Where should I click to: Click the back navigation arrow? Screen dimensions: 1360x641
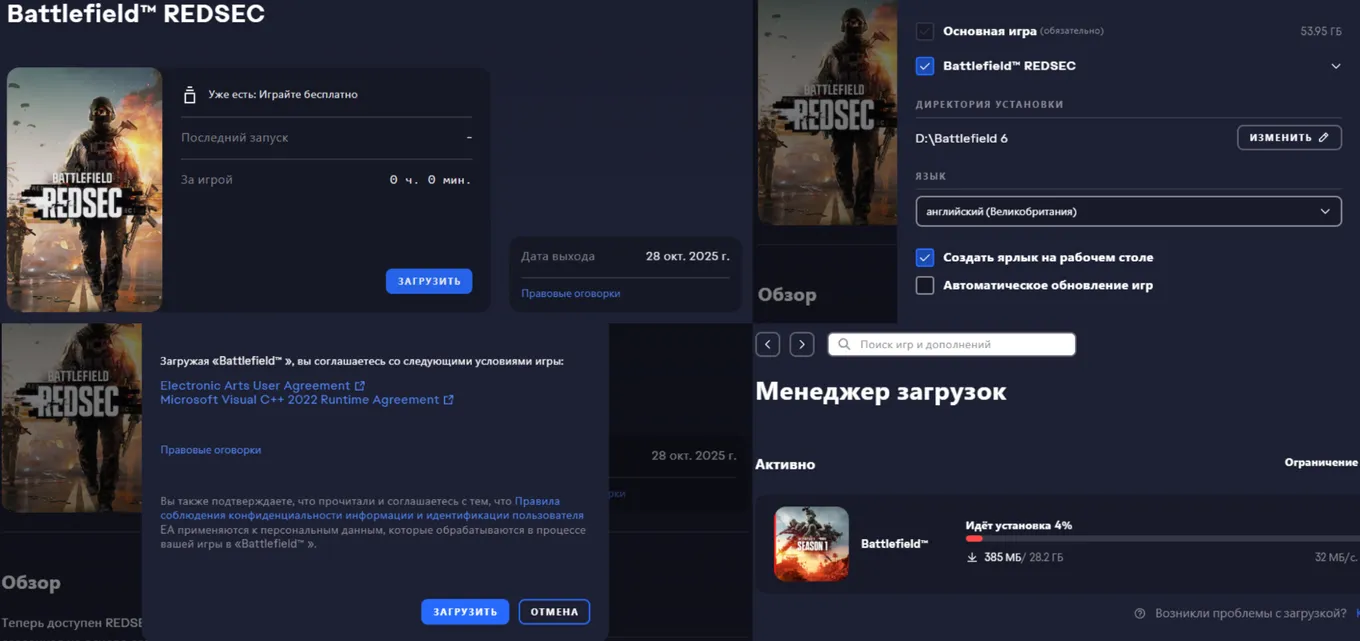point(768,344)
